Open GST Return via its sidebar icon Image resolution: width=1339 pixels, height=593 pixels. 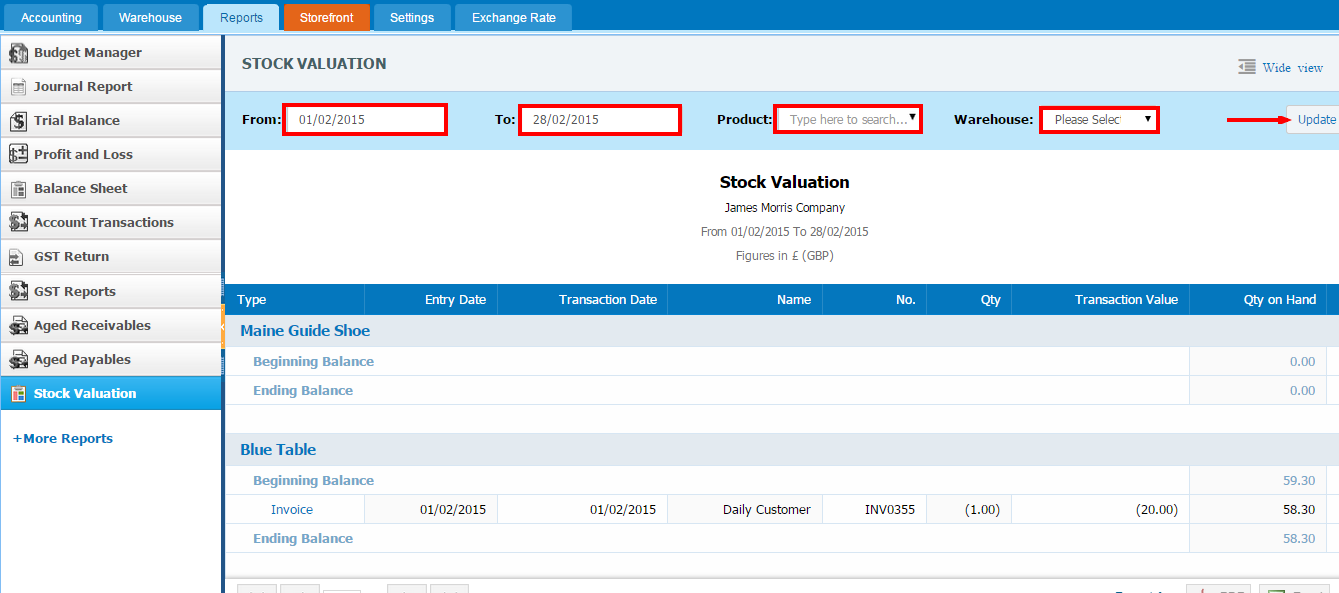[x=18, y=257]
